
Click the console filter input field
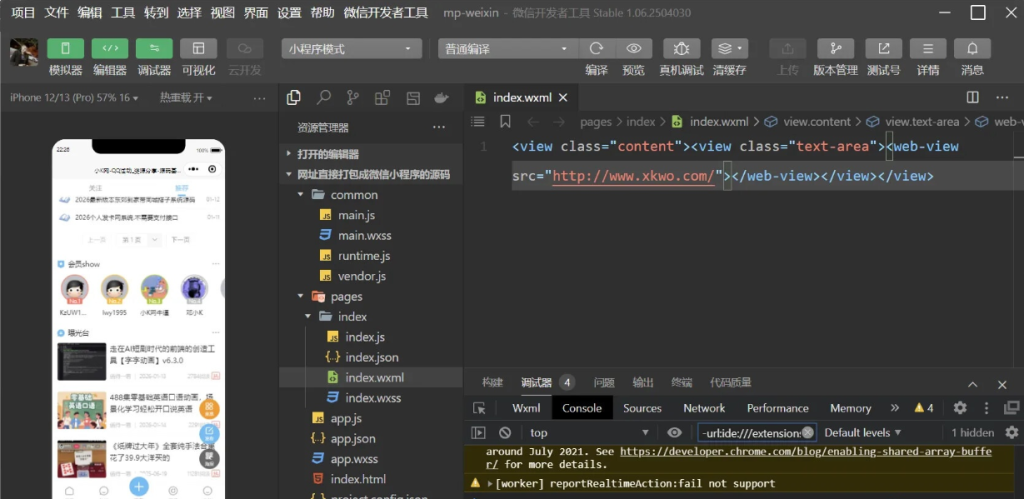(x=750, y=433)
